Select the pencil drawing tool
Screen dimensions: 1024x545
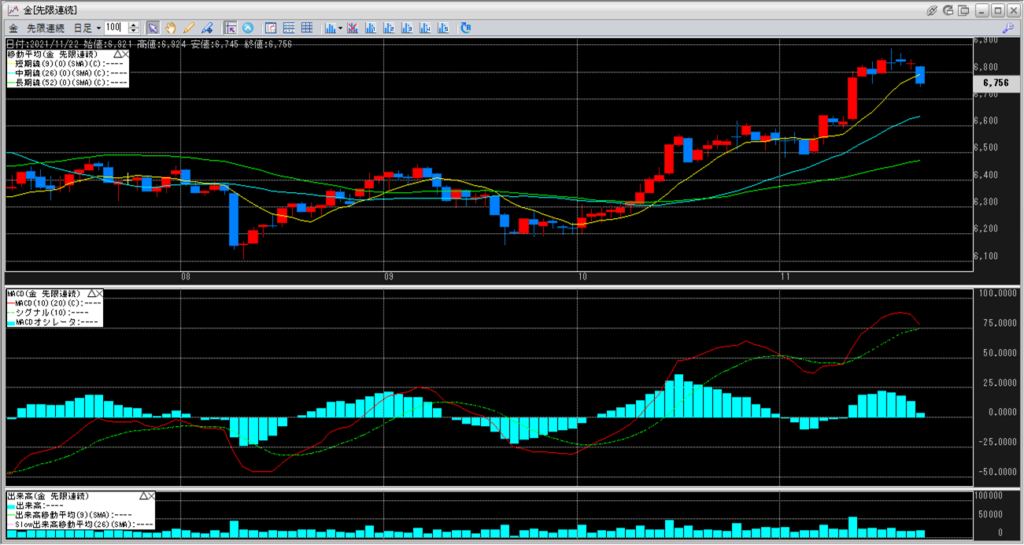tap(188, 27)
